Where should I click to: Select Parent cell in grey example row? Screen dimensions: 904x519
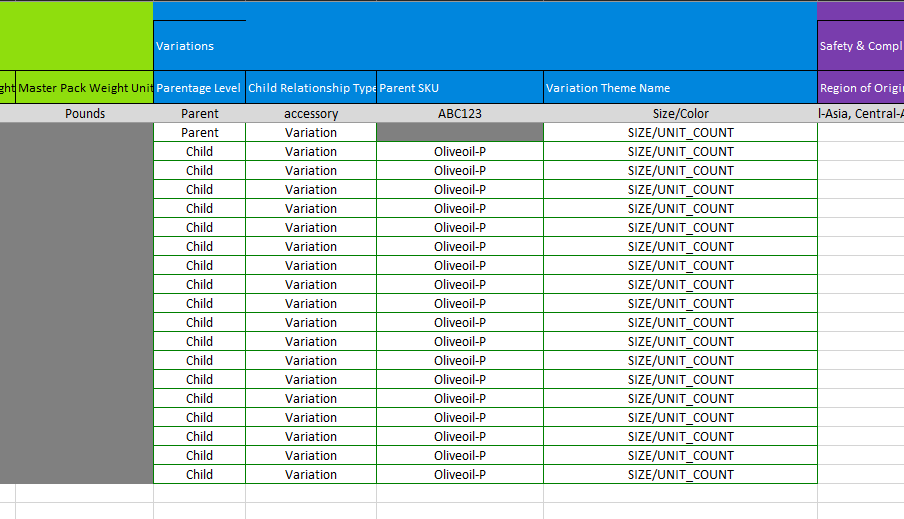click(x=199, y=114)
